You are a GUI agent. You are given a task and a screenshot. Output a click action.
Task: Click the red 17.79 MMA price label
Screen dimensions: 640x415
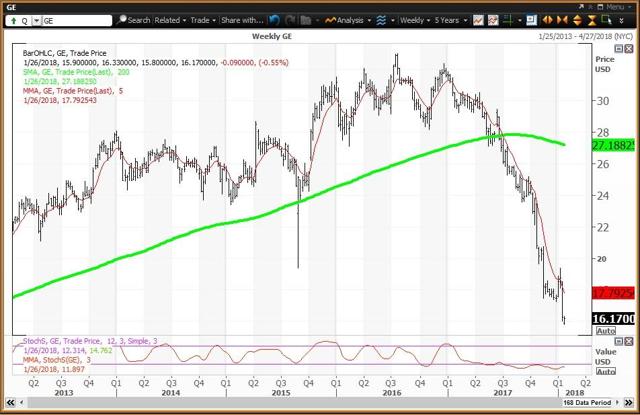coord(613,293)
